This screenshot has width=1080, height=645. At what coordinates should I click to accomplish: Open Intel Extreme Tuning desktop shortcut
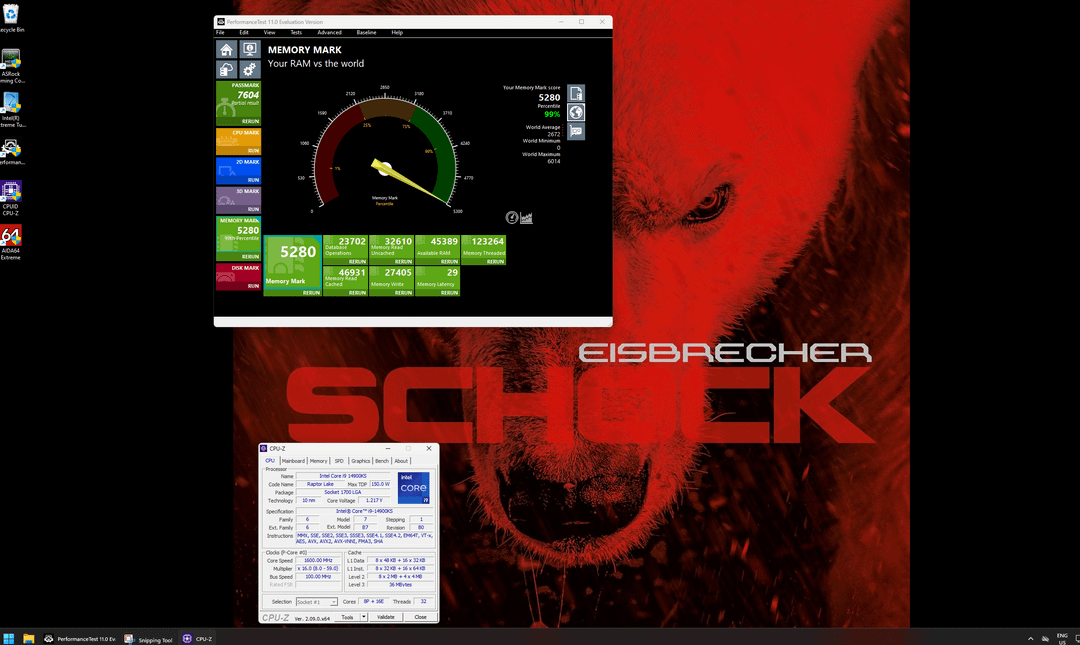[10, 110]
